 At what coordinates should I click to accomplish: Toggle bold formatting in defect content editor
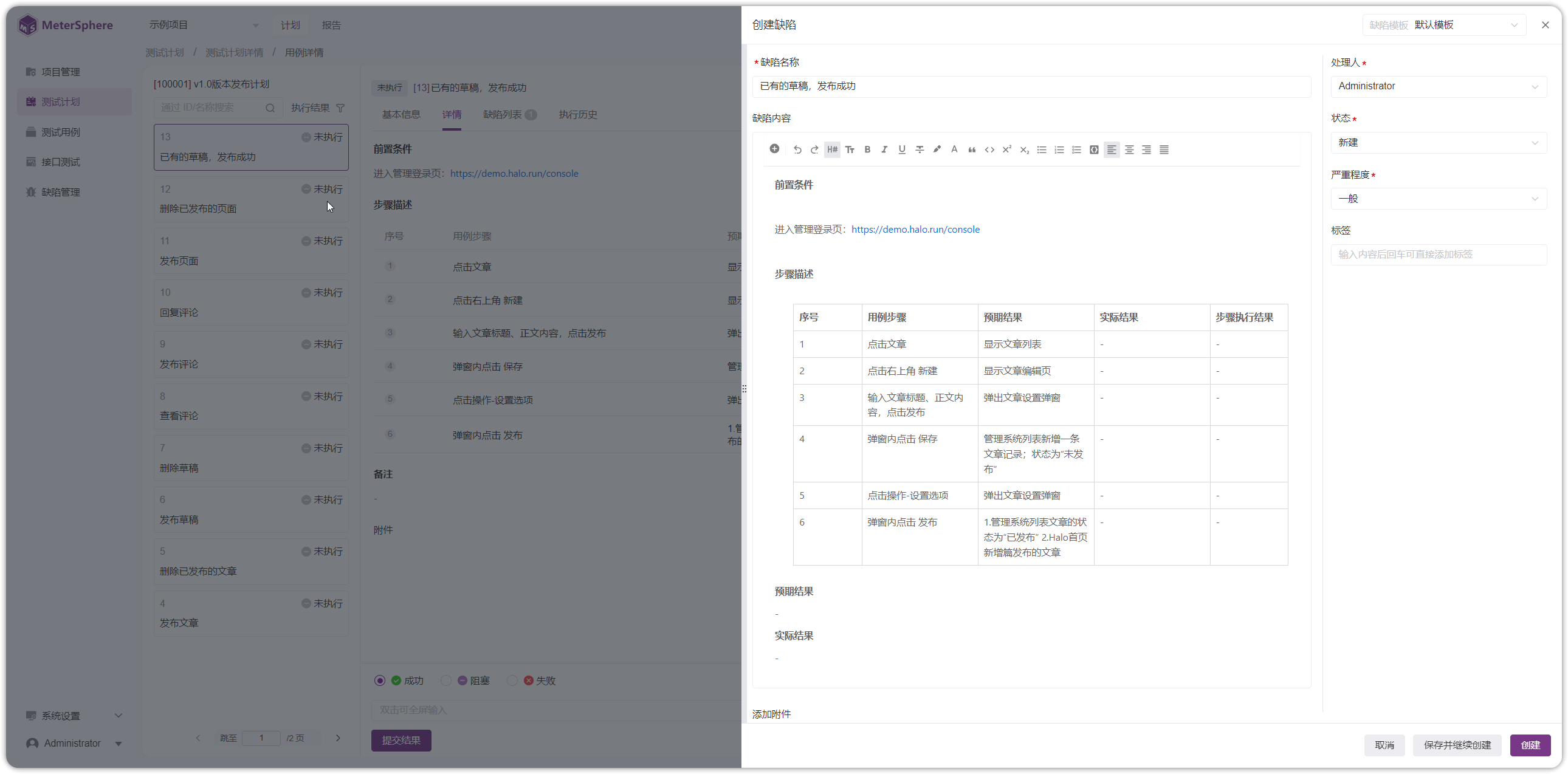coord(867,149)
